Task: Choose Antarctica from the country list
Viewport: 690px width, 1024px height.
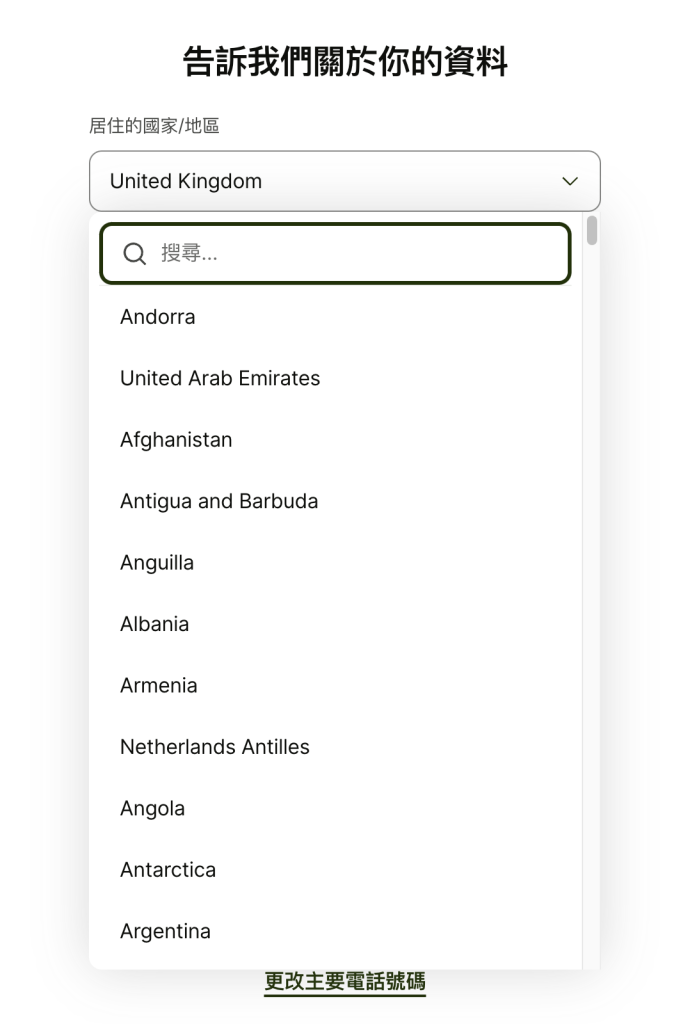Action: 168,870
